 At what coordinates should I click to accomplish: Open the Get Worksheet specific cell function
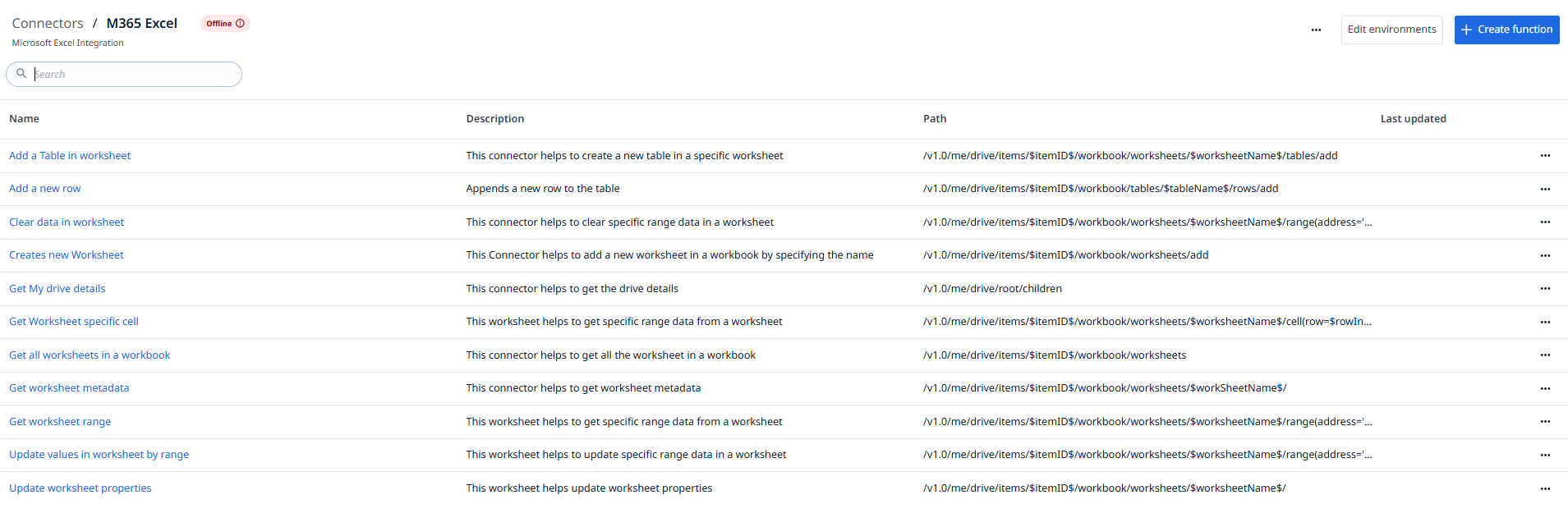74,322
